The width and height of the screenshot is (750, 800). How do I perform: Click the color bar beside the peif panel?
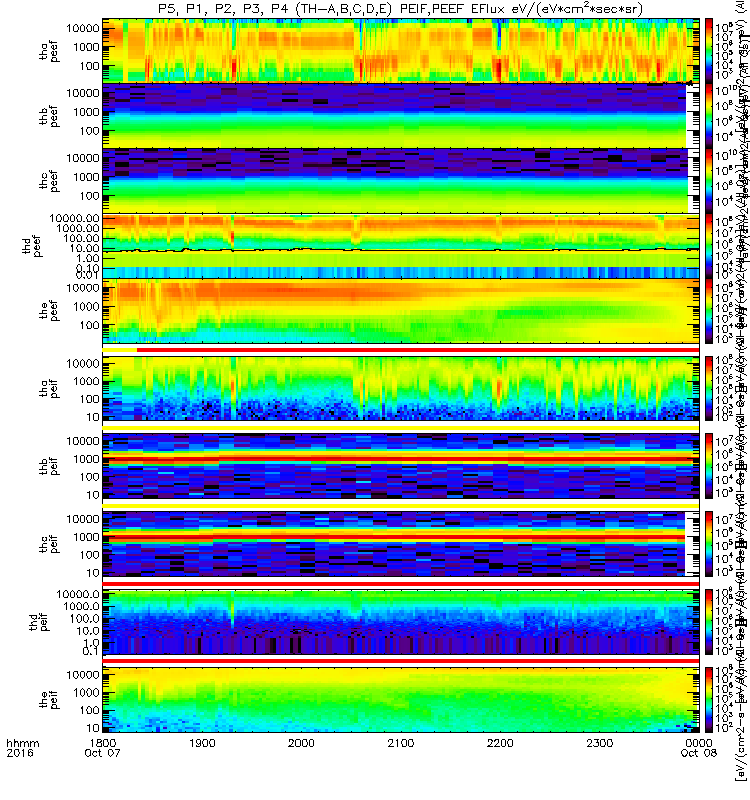(x=709, y=700)
